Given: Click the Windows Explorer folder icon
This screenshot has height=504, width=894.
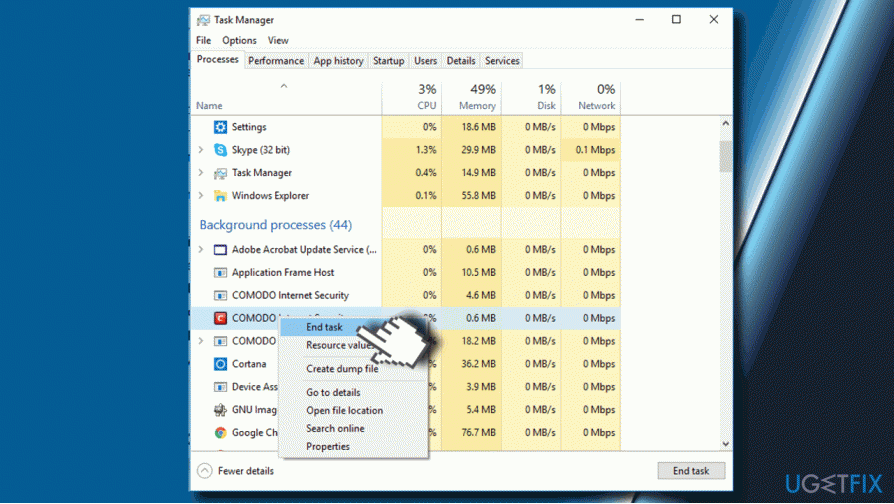Looking at the screenshot, I should coord(220,196).
